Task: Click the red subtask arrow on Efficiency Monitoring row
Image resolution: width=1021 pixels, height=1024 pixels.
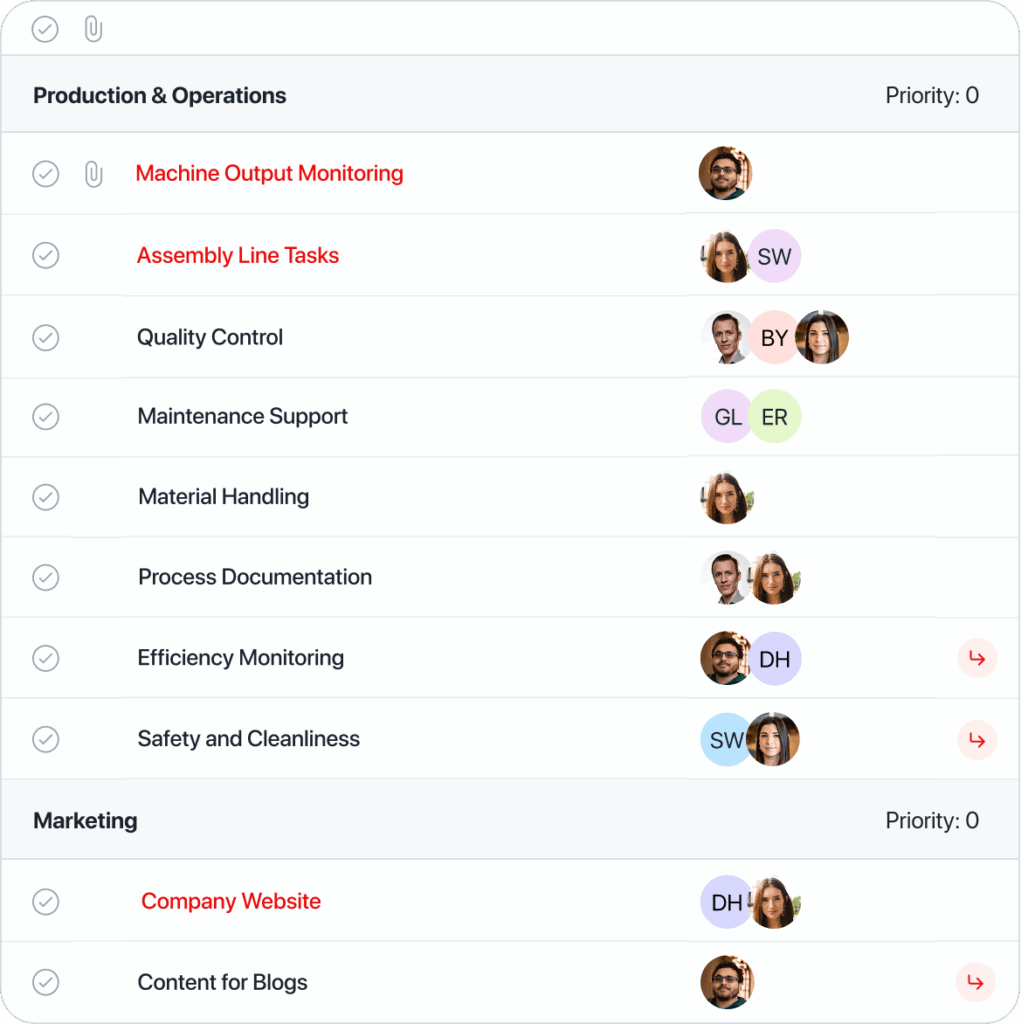Action: click(976, 658)
